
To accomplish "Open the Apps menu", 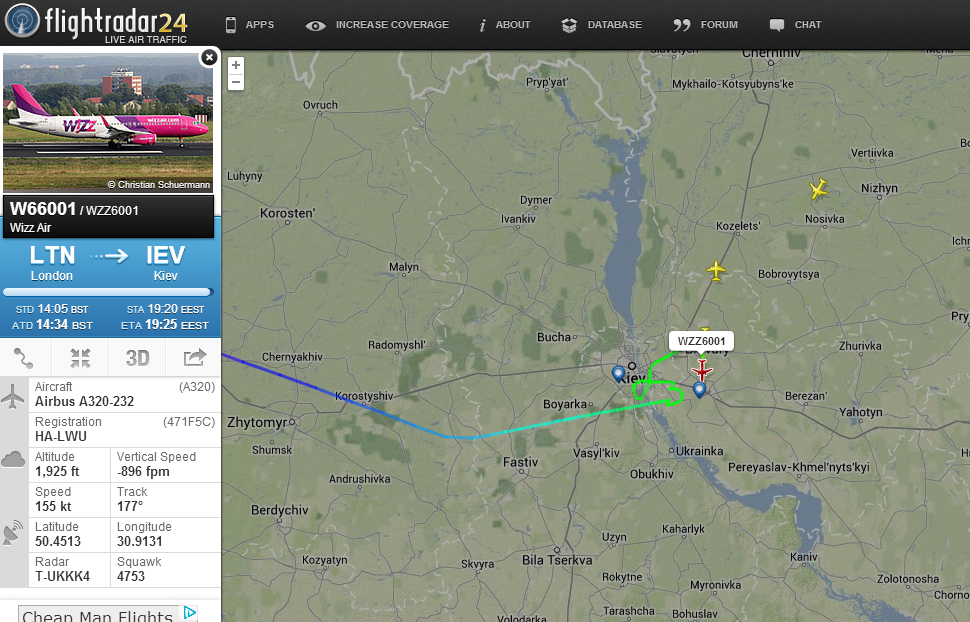I will pyautogui.click(x=249, y=25).
